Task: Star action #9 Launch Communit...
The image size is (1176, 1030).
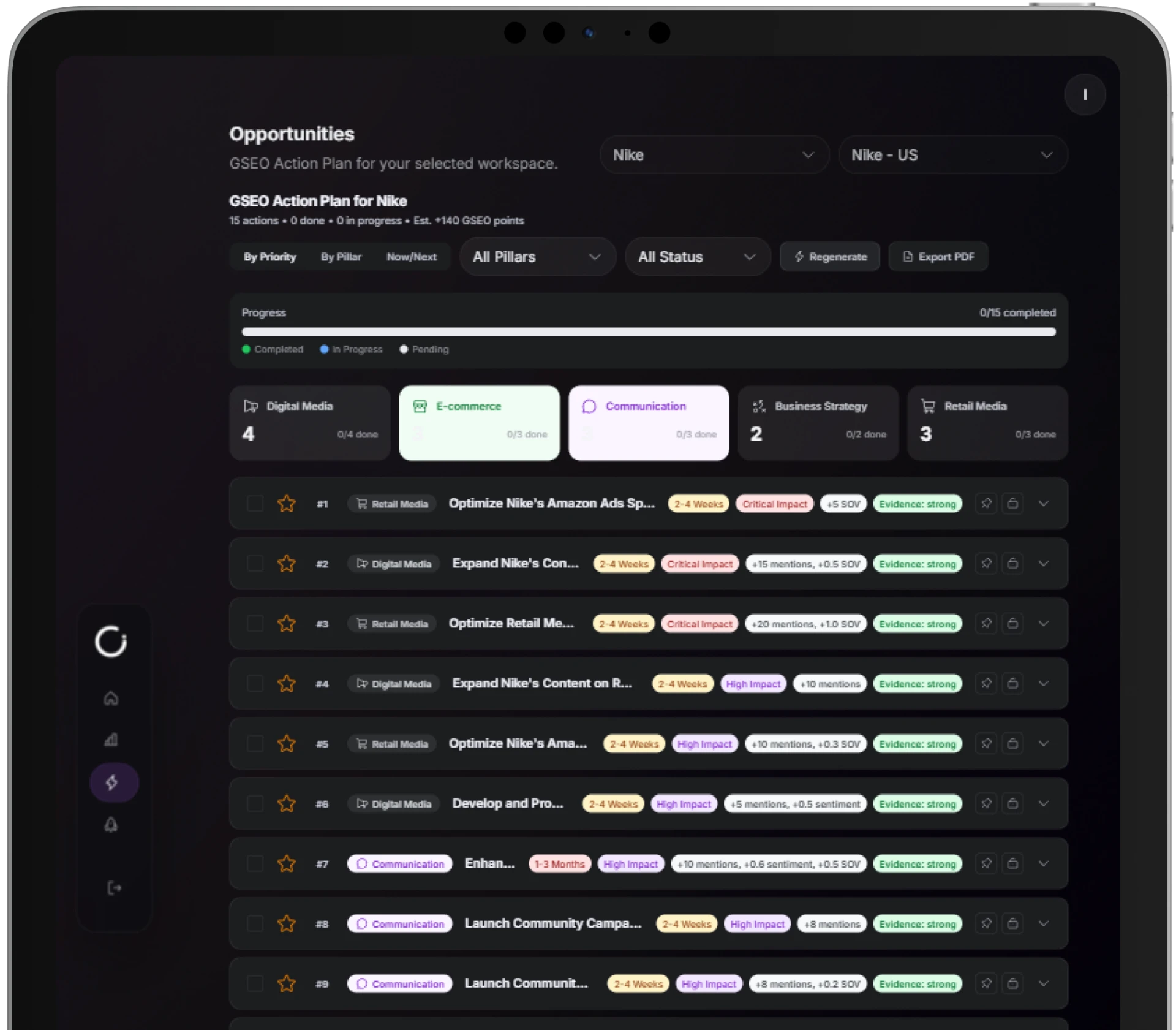Action: coord(287,983)
